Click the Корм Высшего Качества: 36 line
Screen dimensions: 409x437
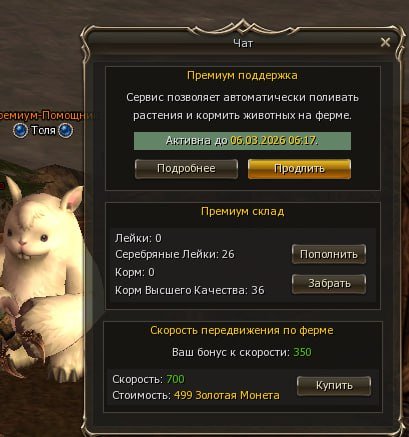click(x=190, y=290)
